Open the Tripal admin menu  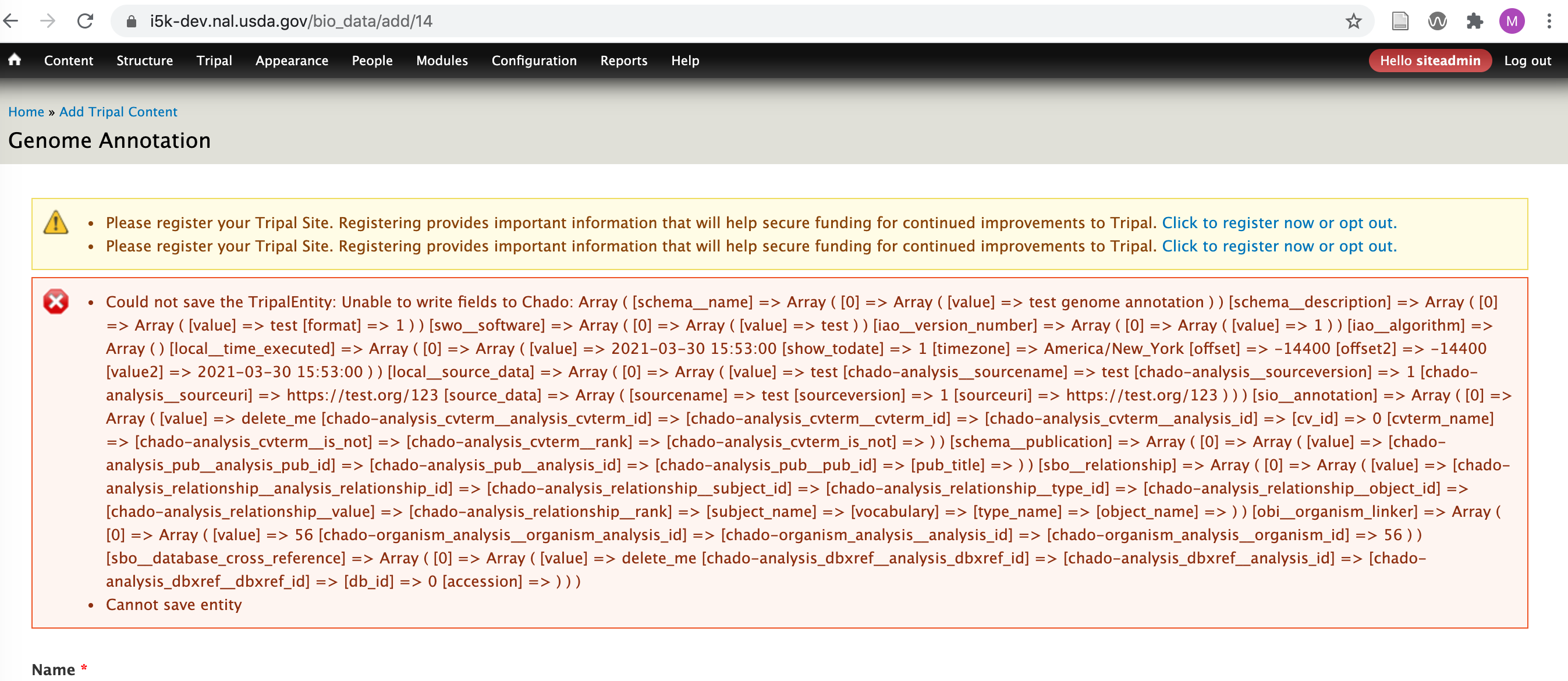(x=214, y=61)
